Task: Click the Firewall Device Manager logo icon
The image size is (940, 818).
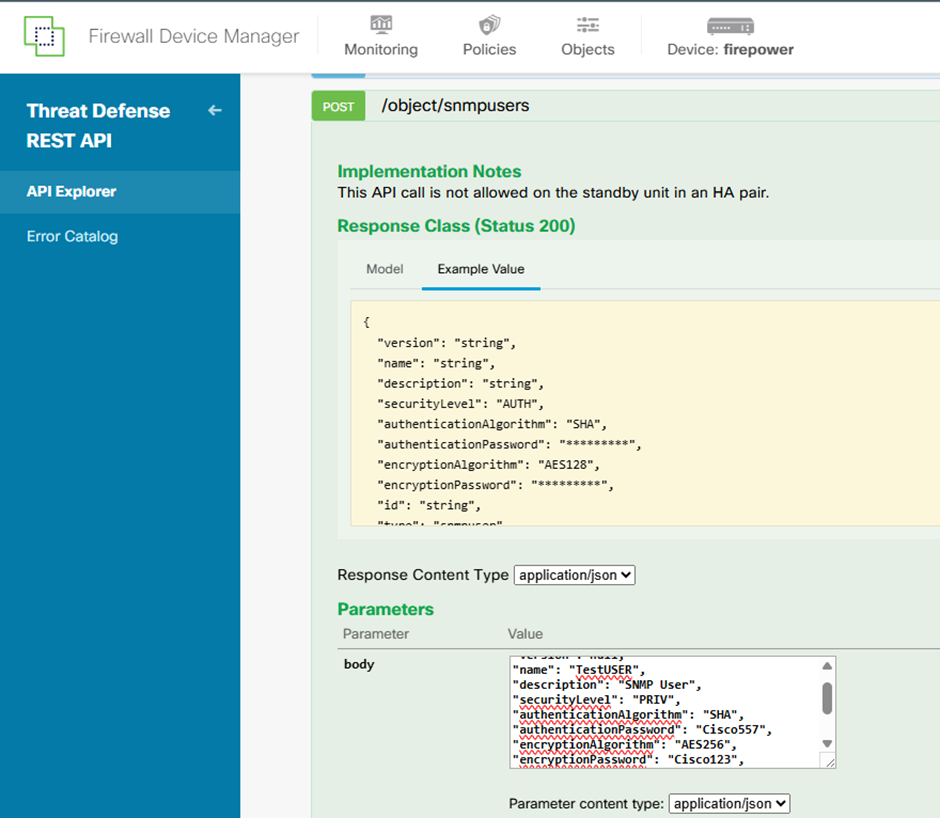Action: pyautogui.click(x=44, y=36)
